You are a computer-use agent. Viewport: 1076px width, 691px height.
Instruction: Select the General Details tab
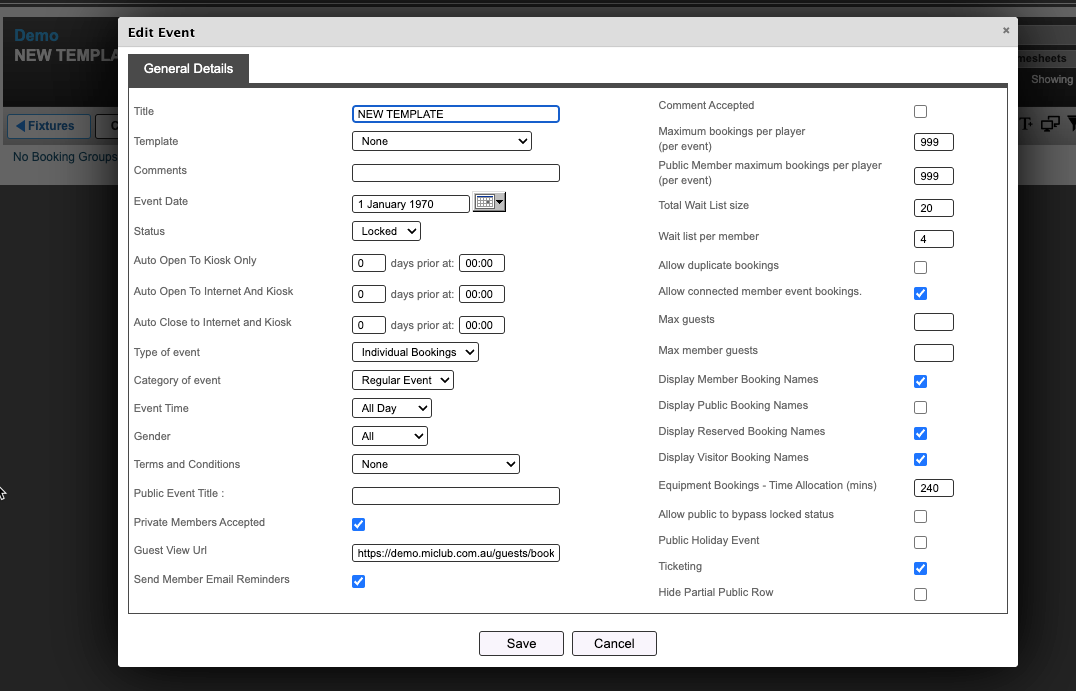coord(188,69)
